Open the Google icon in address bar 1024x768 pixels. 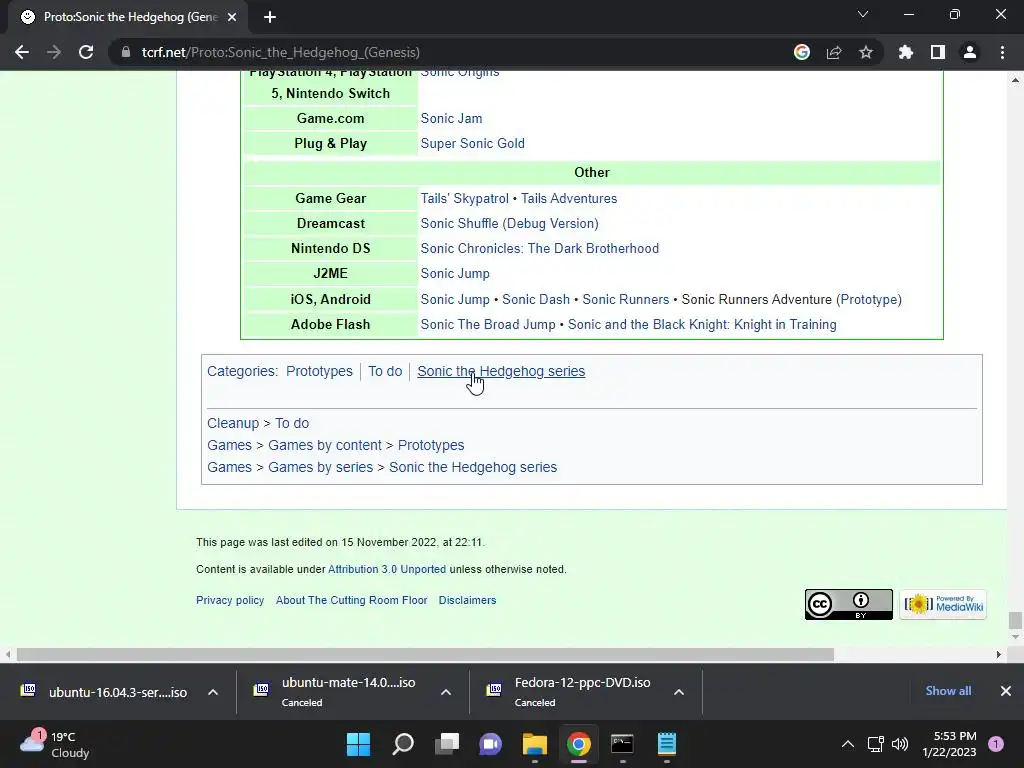[802, 52]
